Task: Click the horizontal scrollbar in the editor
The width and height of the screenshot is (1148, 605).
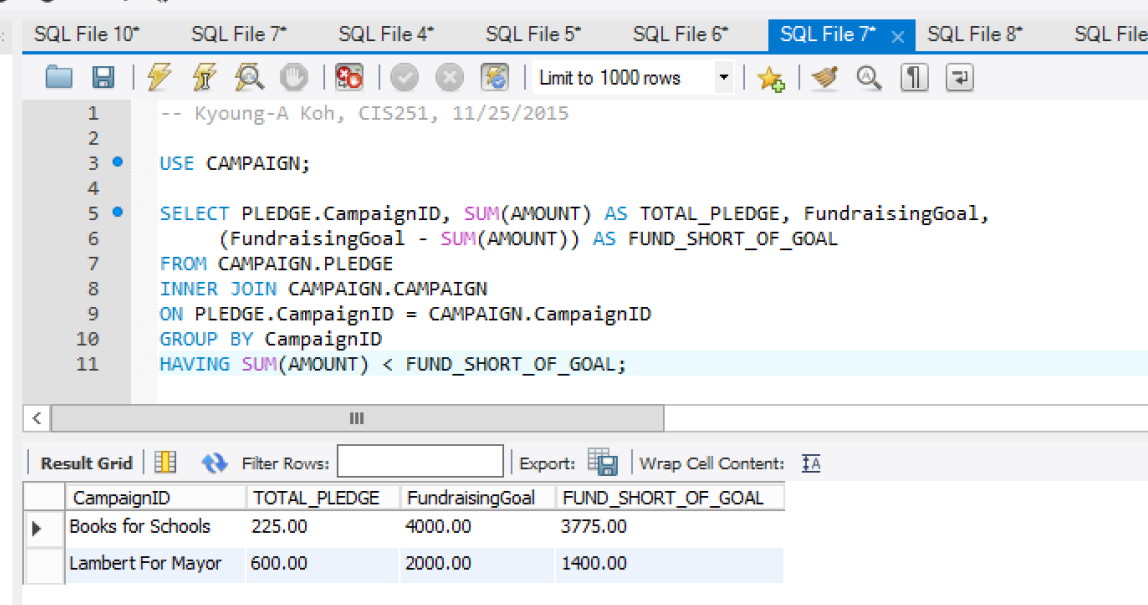Action: coord(356,418)
